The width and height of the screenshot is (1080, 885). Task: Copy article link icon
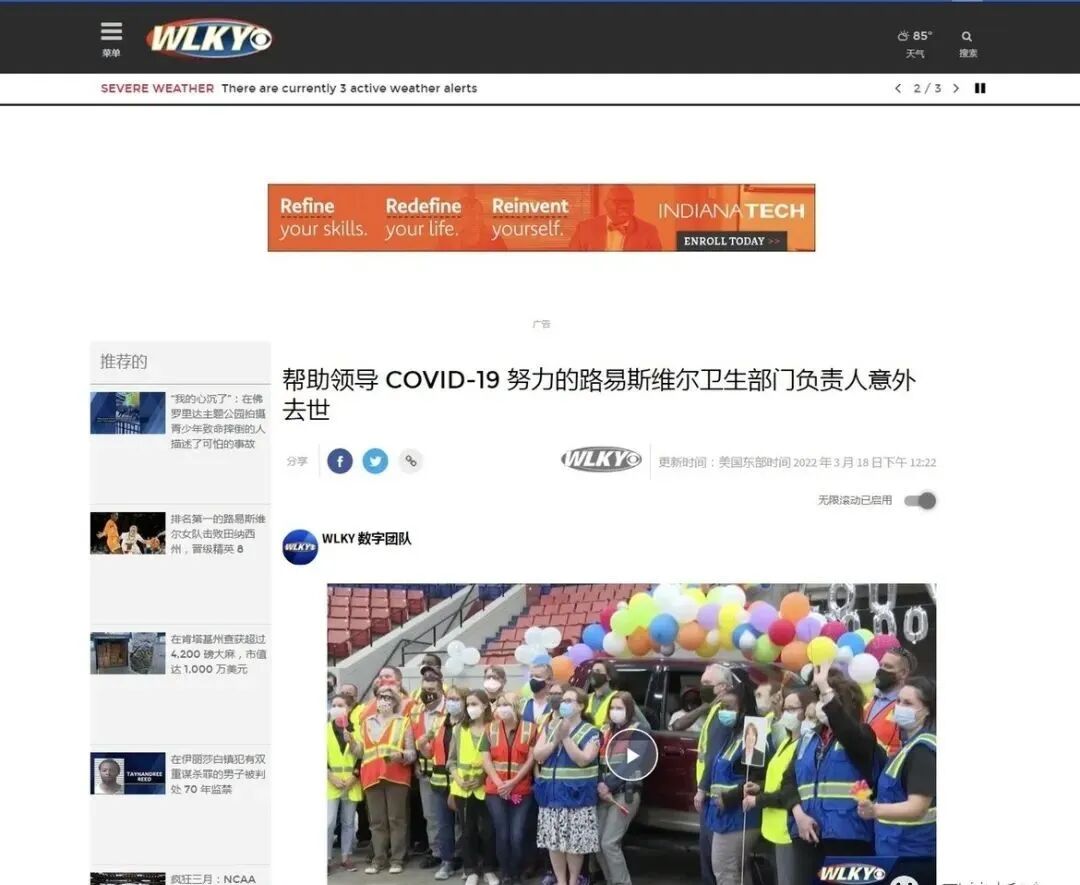(x=411, y=461)
